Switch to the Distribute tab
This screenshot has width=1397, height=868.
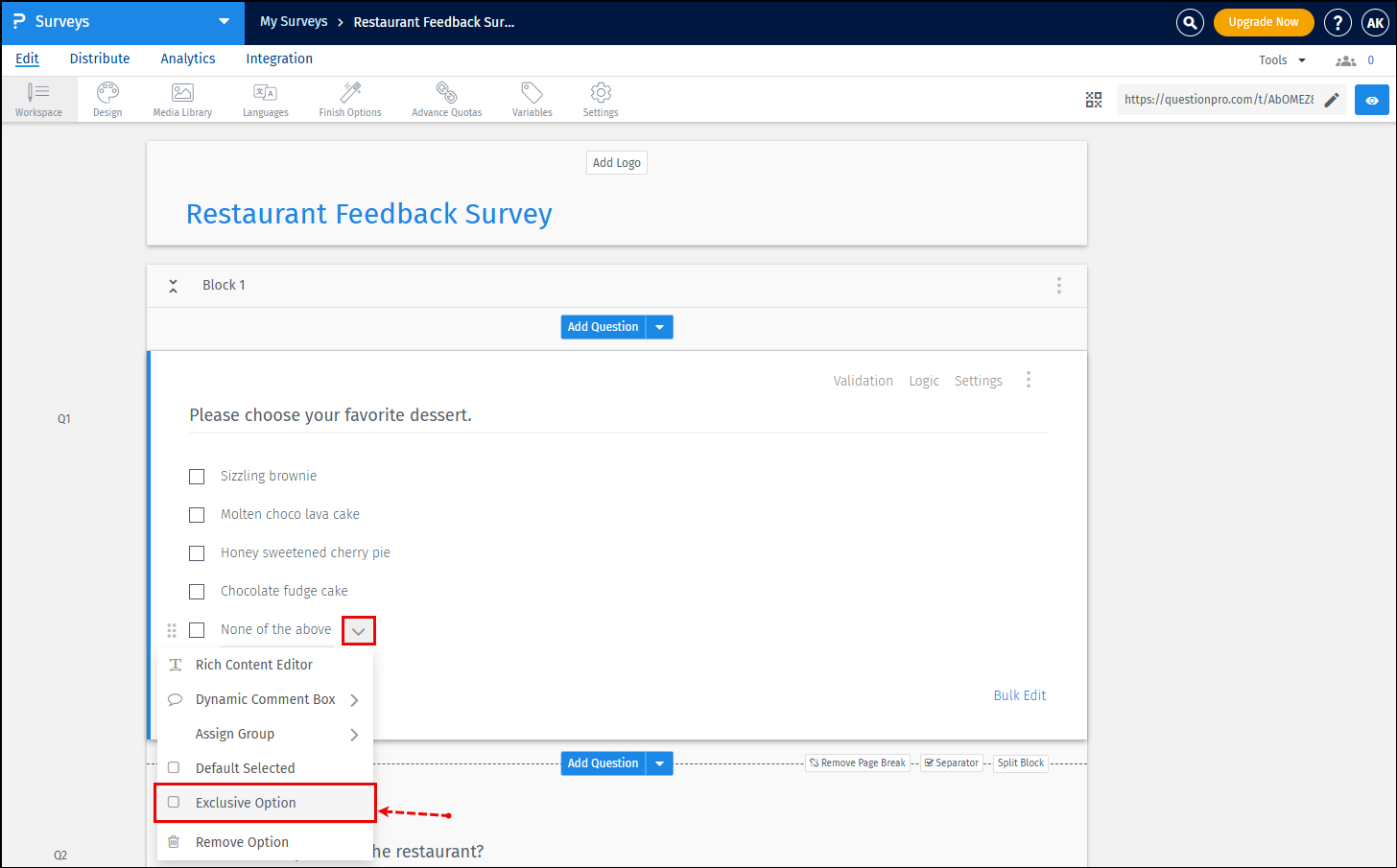coord(100,59)
